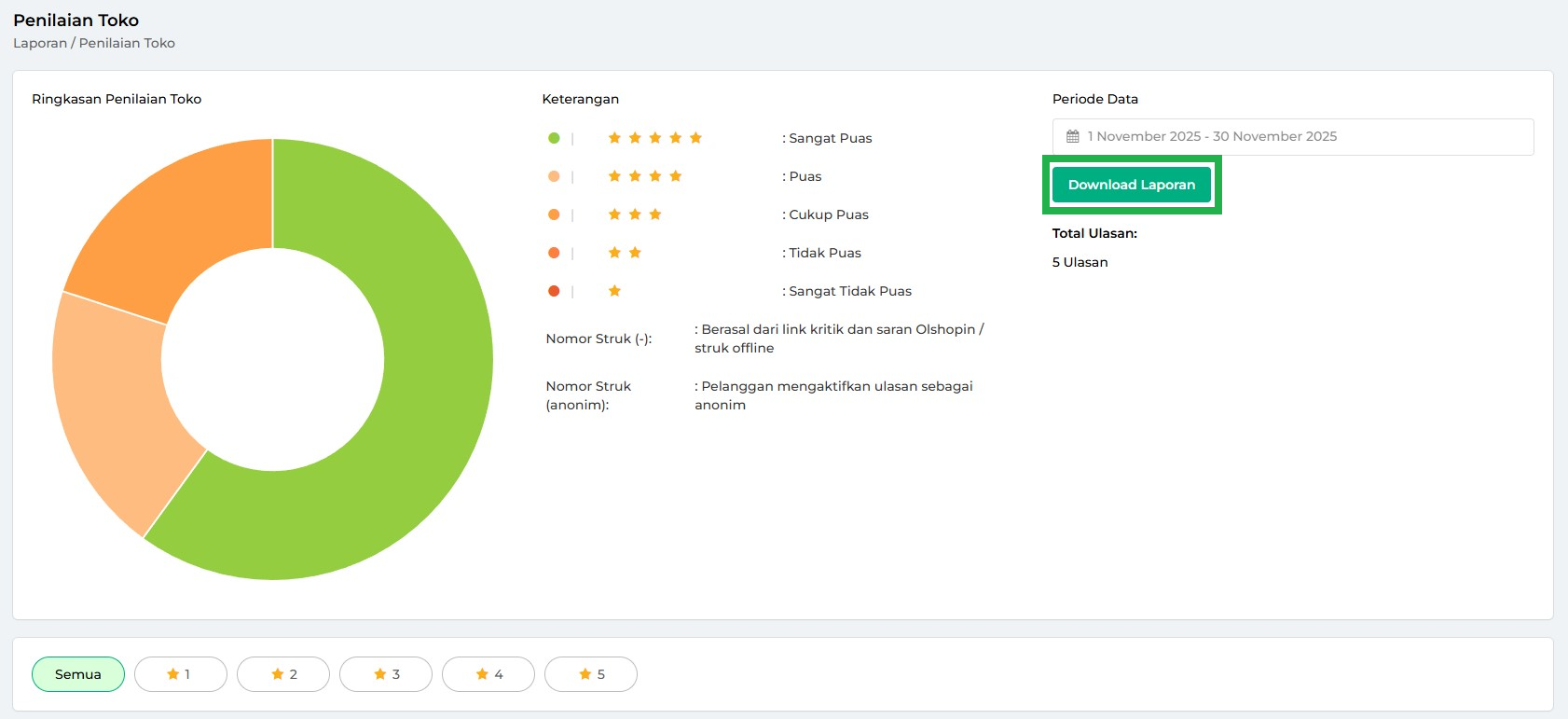The height and width of the screenshot is (719, 1568).
Task: Filter reviews by 2 stars
Action: (283, 674)
